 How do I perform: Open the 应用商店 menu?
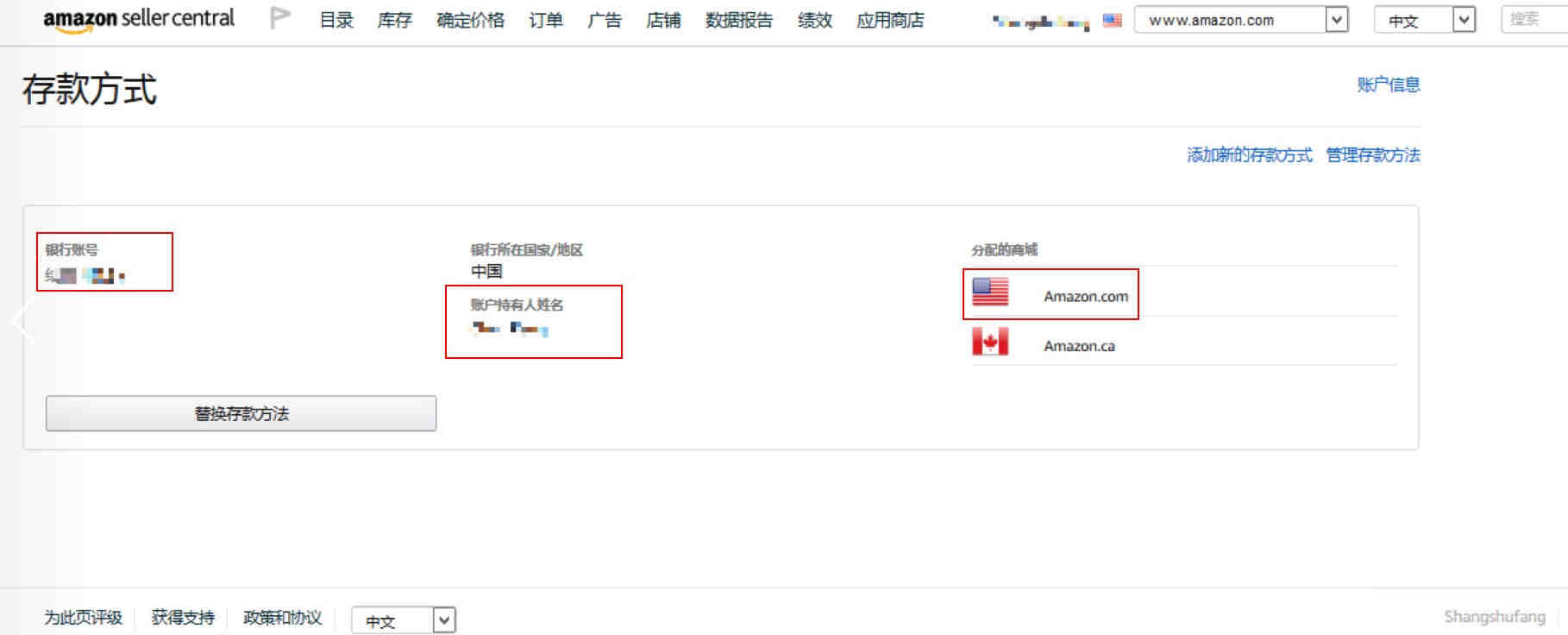click(890, 20)
